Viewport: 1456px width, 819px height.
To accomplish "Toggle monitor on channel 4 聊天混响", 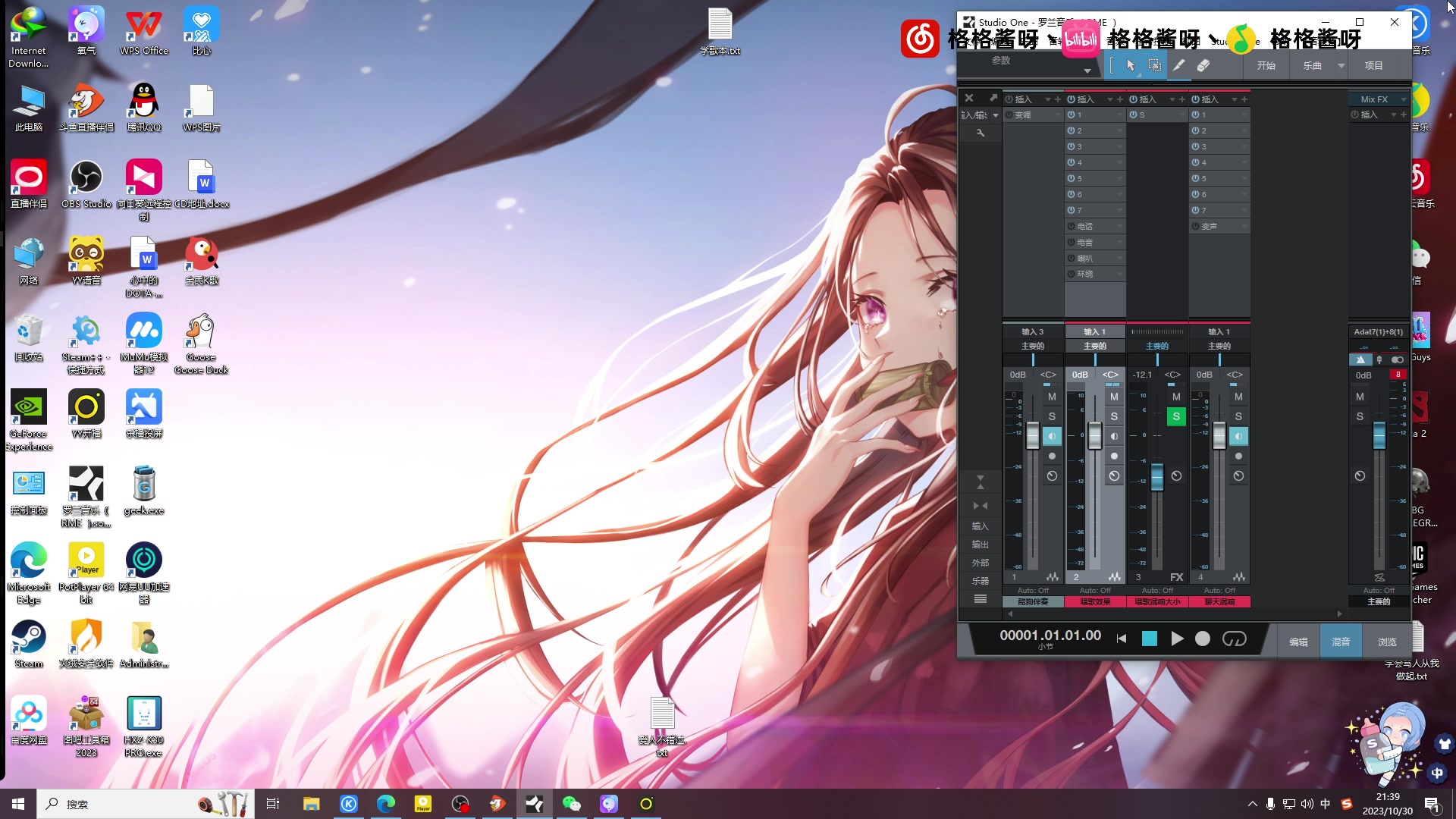I will pos(1238,436).
